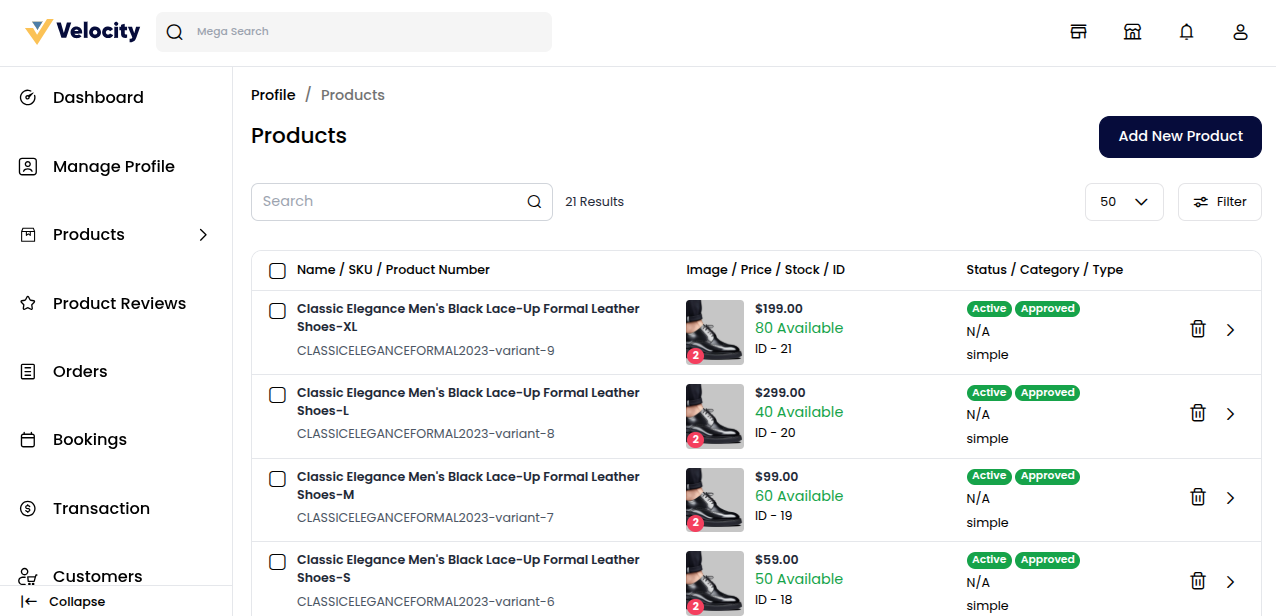1276x616 pixels.
Task: Open the Filter button
Action: [1219, 202]
